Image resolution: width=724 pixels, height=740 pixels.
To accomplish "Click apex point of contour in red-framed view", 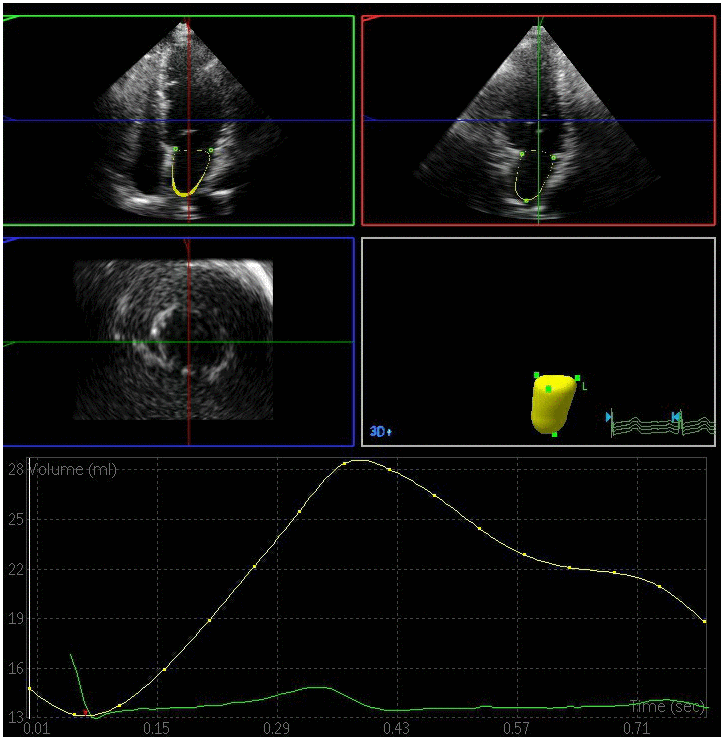I will tap(526, 200).
